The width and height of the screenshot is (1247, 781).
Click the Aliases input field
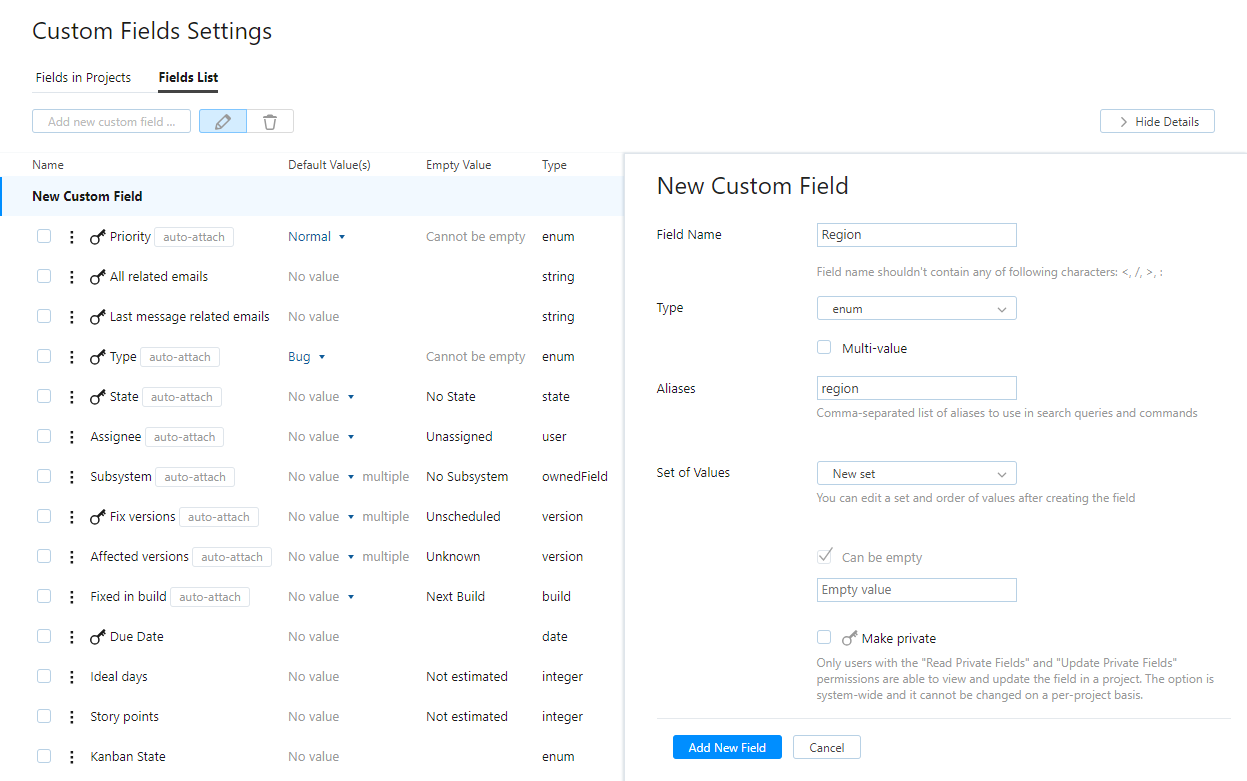(x=916, y=388)
